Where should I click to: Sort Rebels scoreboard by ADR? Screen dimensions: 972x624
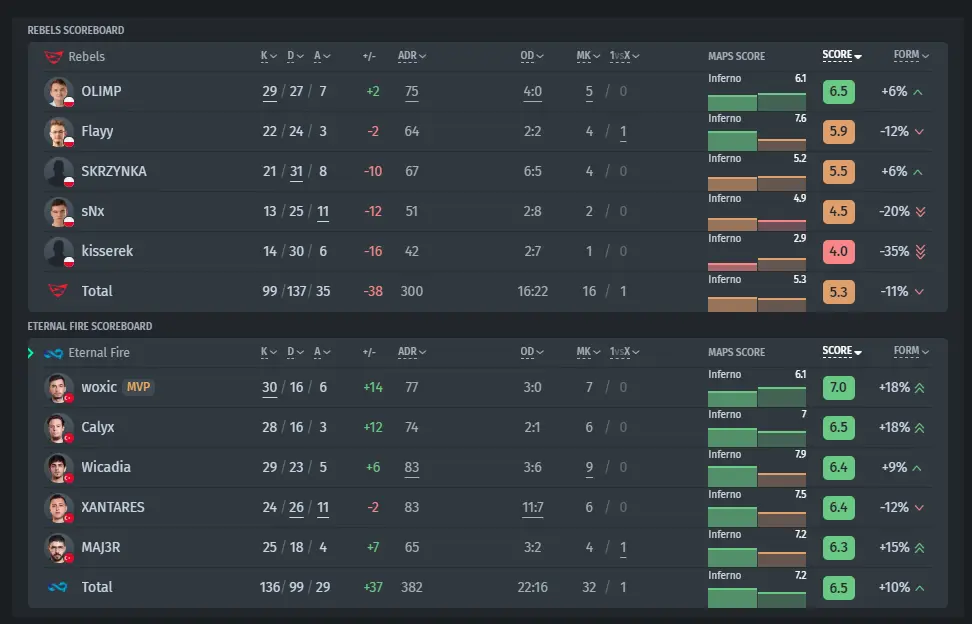tap(412, 56)
